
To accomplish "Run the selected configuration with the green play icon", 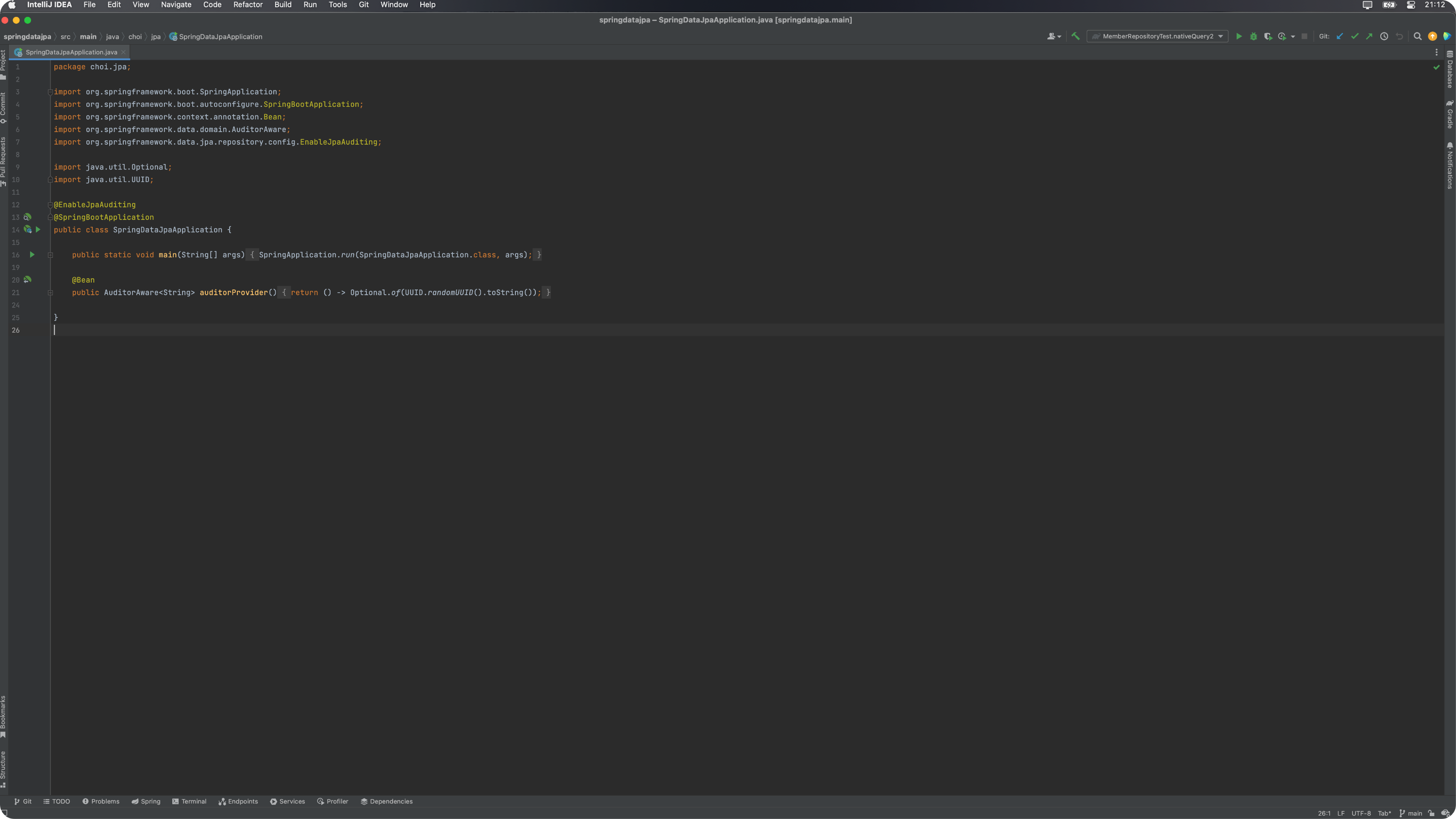I will (x=1239, y=36).
